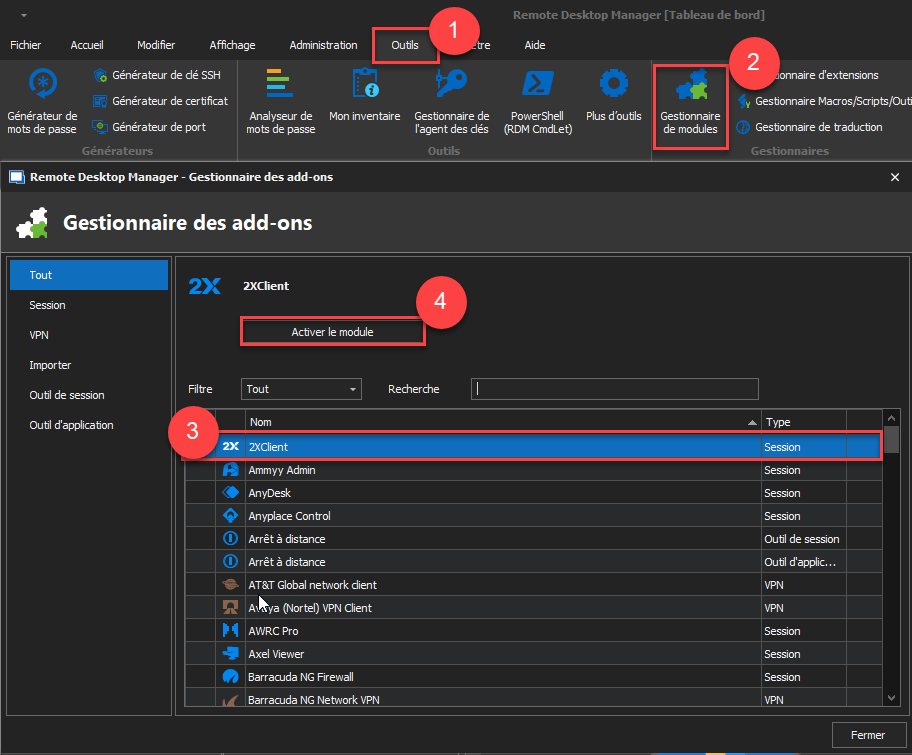
Task: Expand the Filtre dropdown set to Tout
Action: [x=301, y=389]
